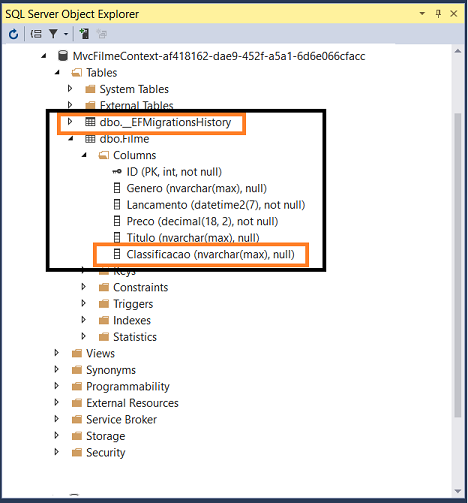468x503 pixels.
Task: Click the pin auto-hide icon
Action: pos(438,14)
